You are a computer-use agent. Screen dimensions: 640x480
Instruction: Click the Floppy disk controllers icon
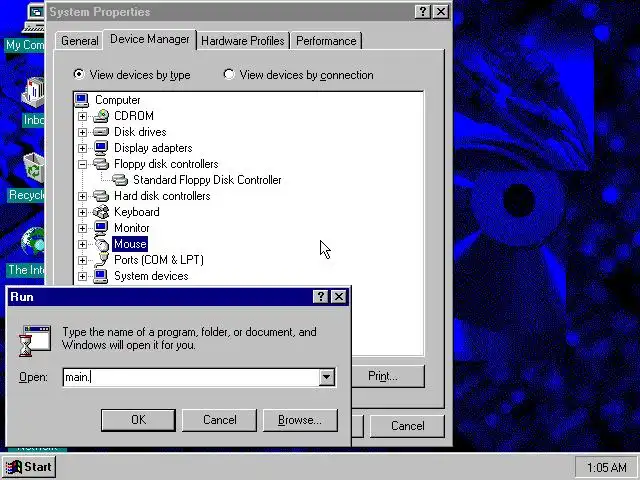click(x=101, y=164)
